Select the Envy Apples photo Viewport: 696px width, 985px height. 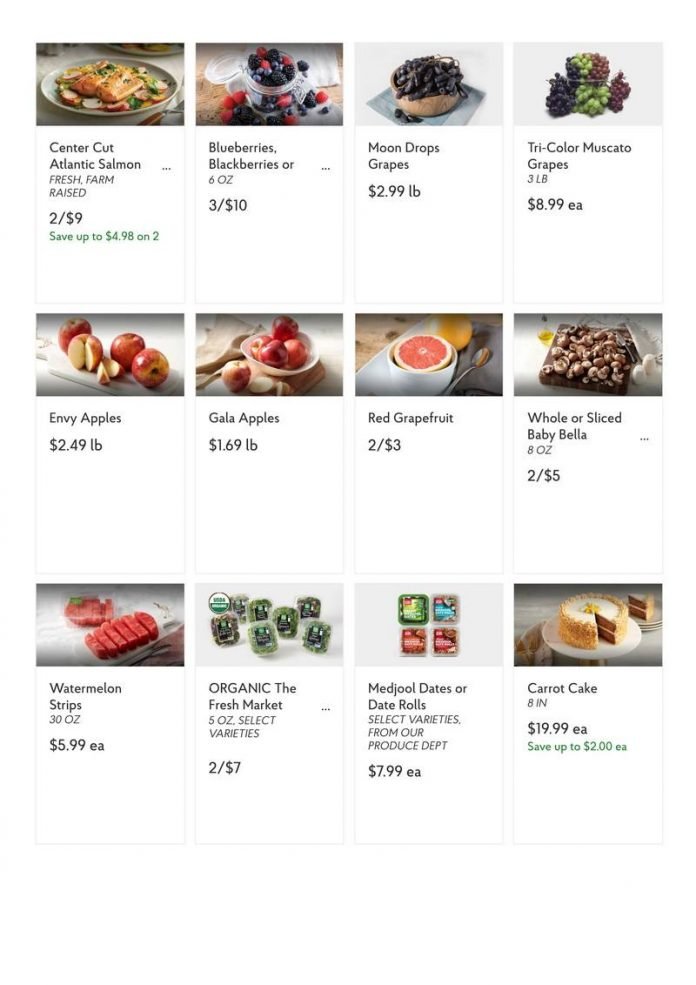(x=108, y=354)
